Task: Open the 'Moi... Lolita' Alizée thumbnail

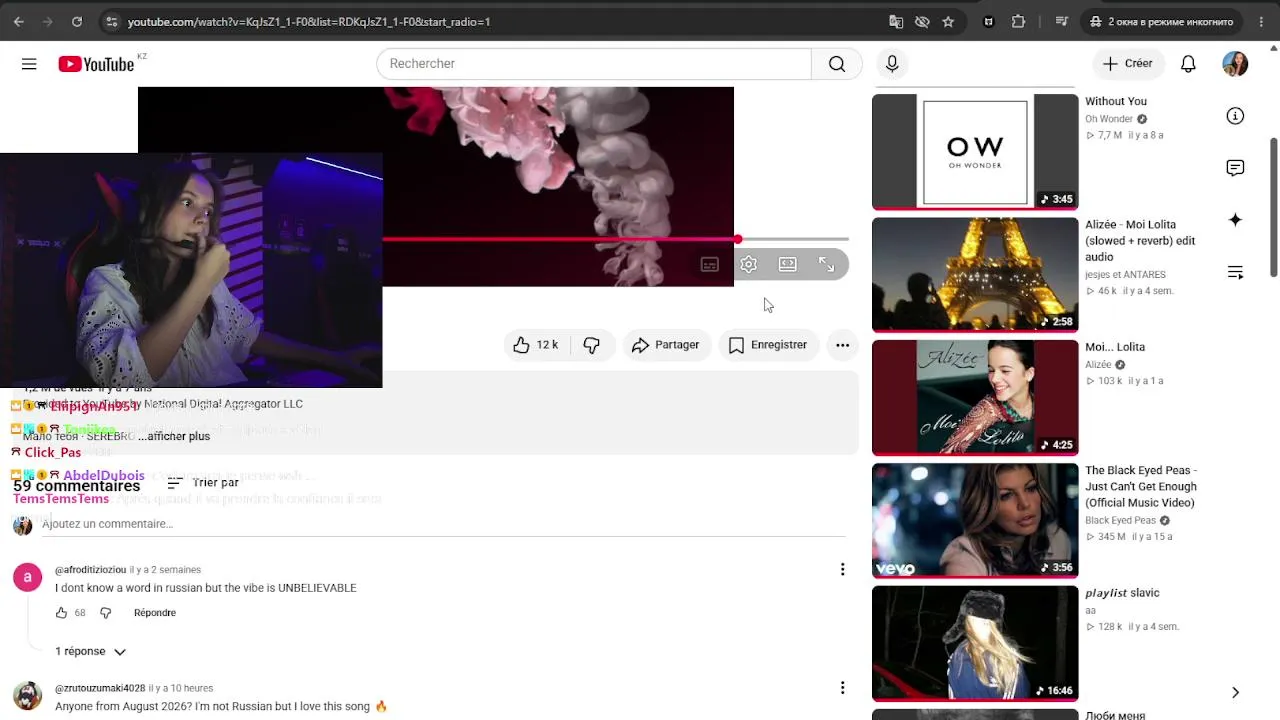Action: [975, 398]
